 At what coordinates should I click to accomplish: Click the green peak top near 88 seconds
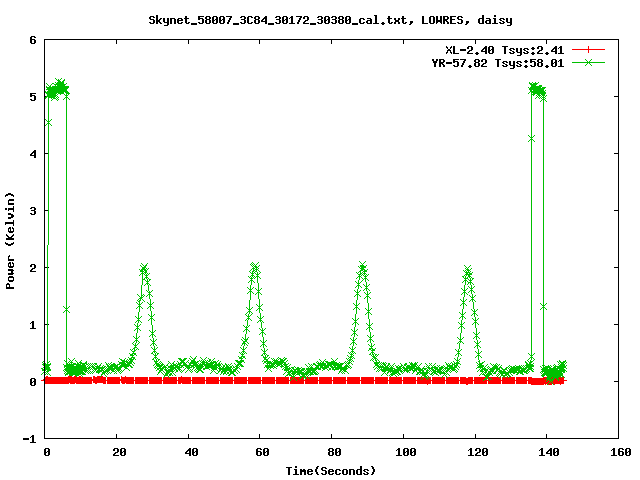(x=362, y=266)
